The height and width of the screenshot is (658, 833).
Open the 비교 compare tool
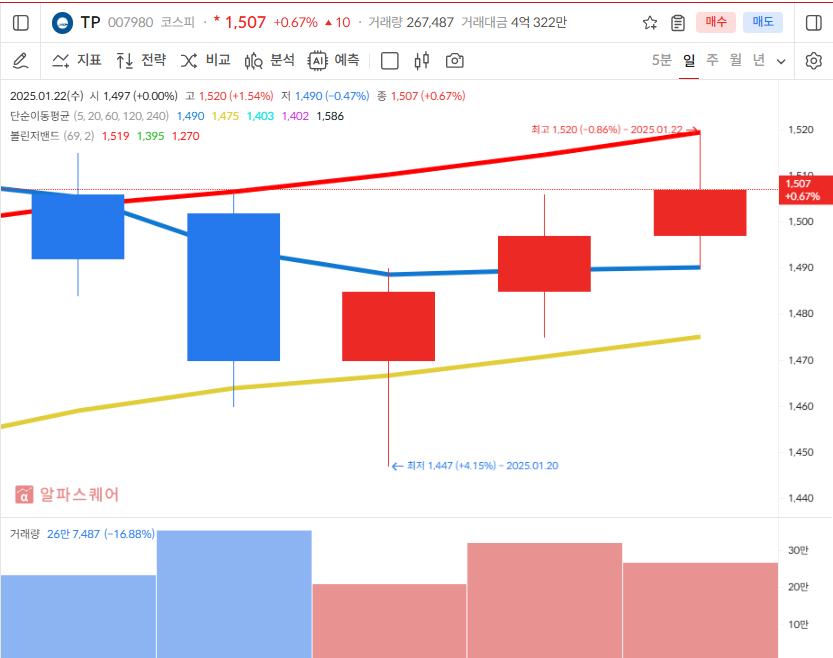[x=206, y=61]
